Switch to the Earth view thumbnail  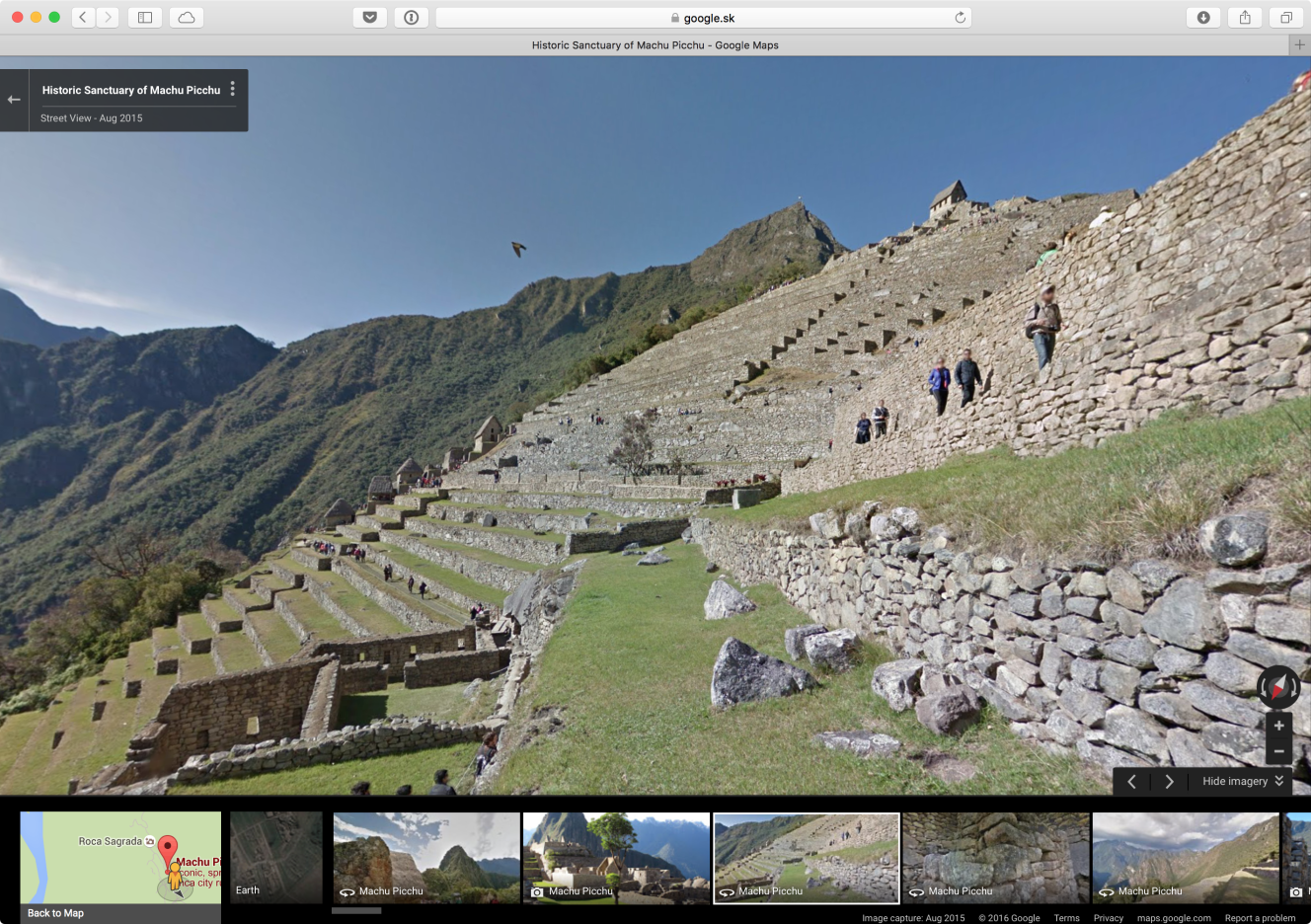point(276,858)
